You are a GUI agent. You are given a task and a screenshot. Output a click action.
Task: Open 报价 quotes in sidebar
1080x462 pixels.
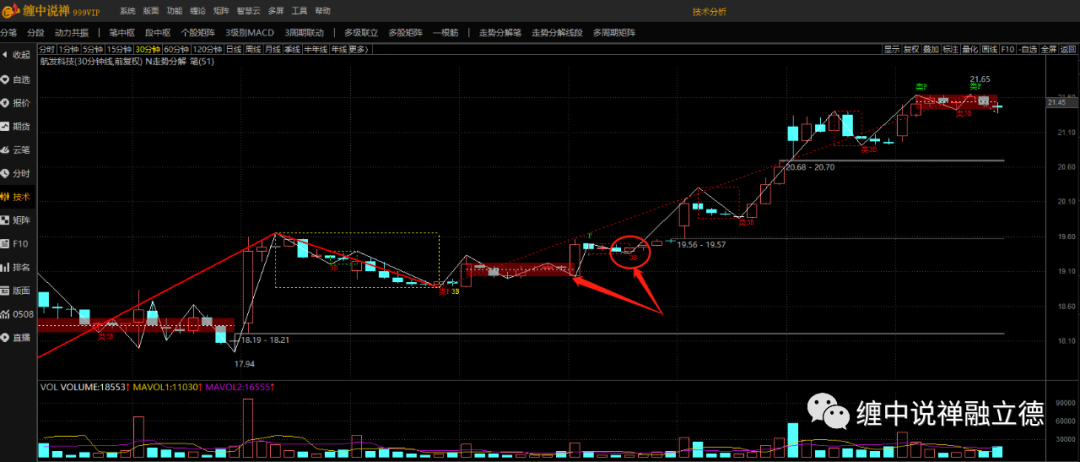pyautogui.click(x=17, y=103)
